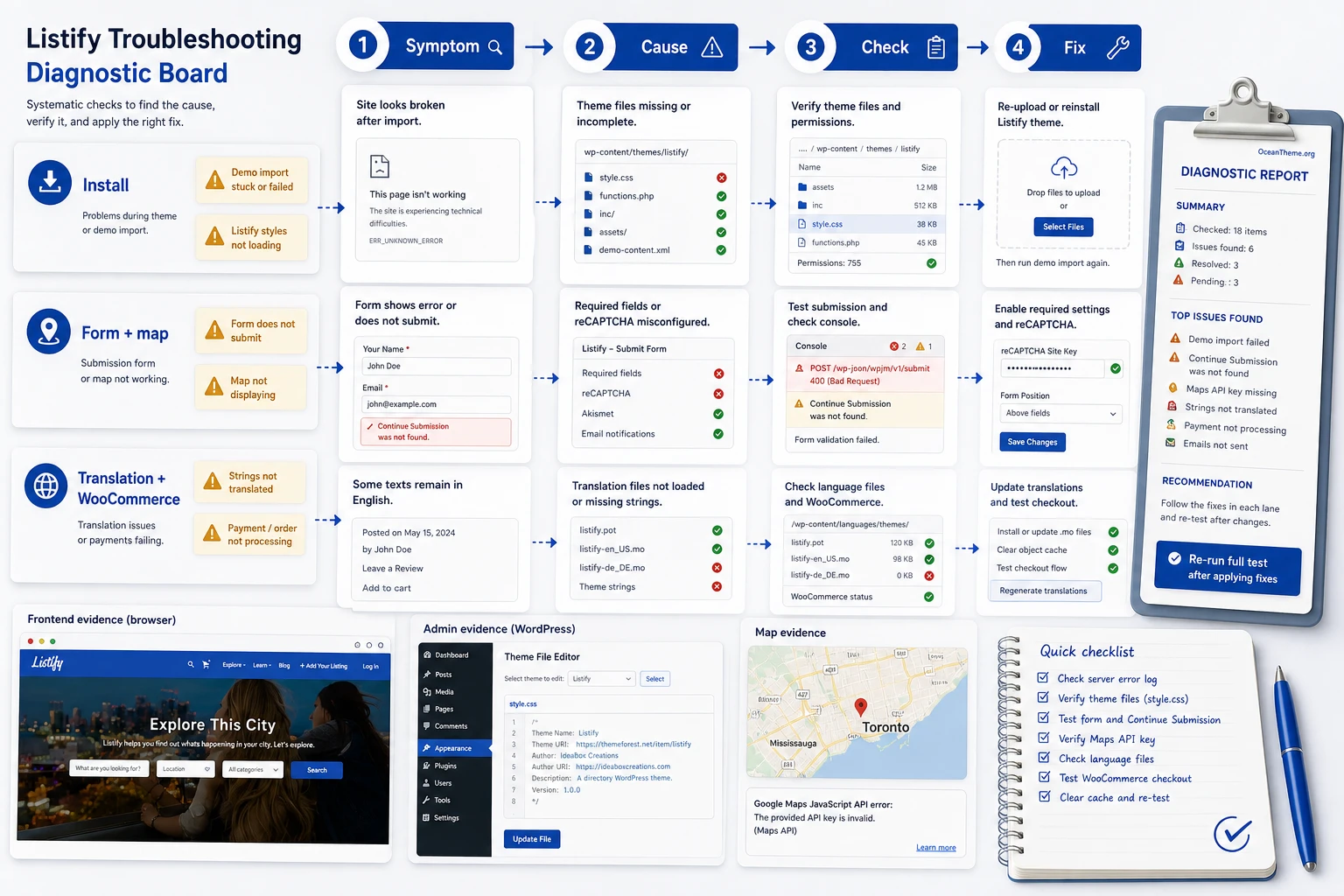Toggle Verify Maps API key checkbox
Screen dimensions: 1344x896
[x=1043, y=738]
